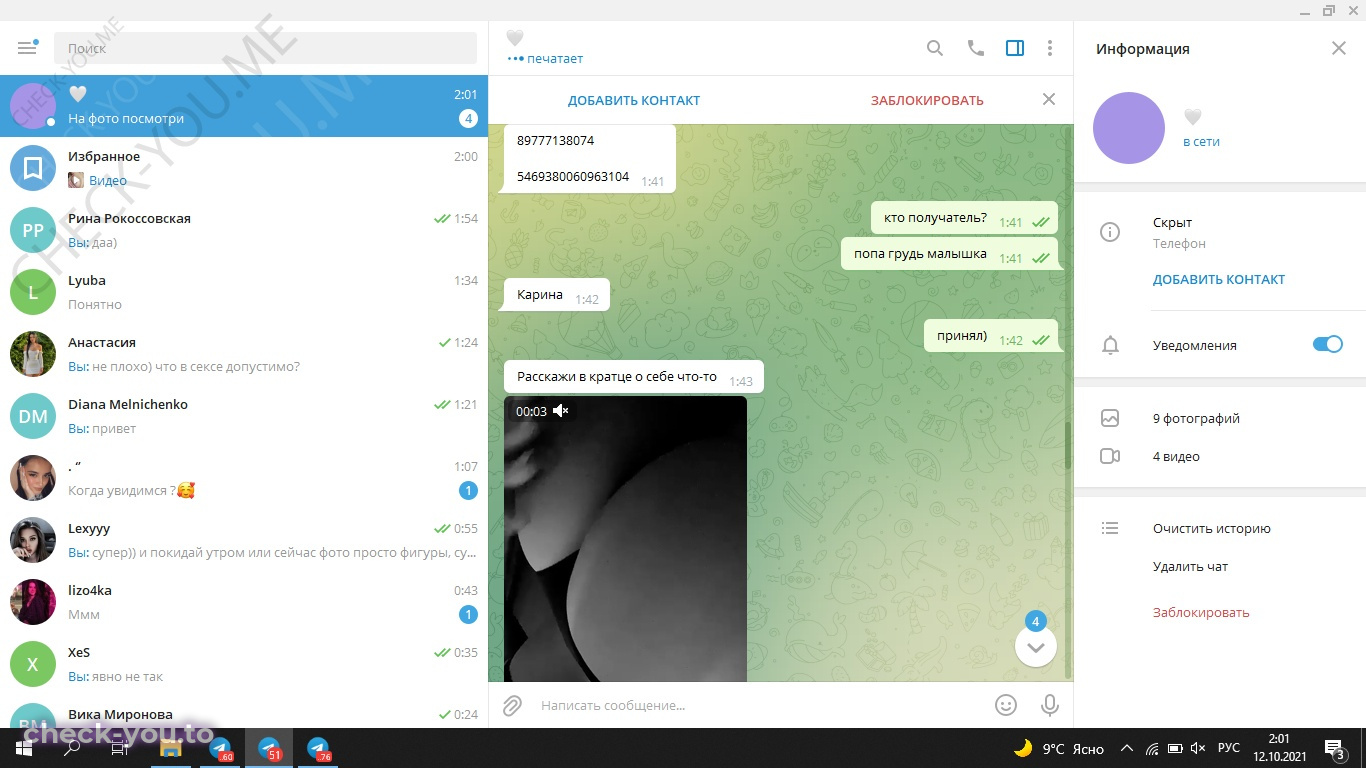1366x768 pixels.
Task: Open the Windows notification center icon
Action: click(1334, 748)
